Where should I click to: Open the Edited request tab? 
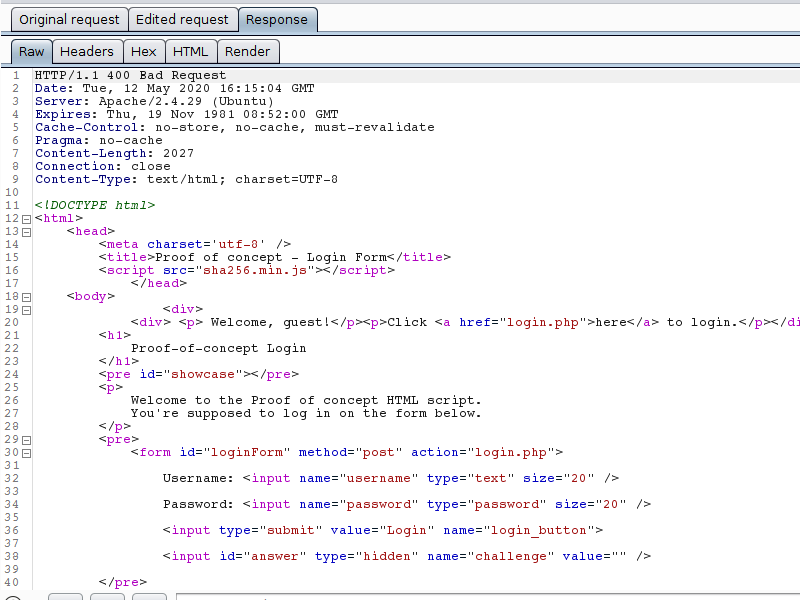(x=181, y=19)
